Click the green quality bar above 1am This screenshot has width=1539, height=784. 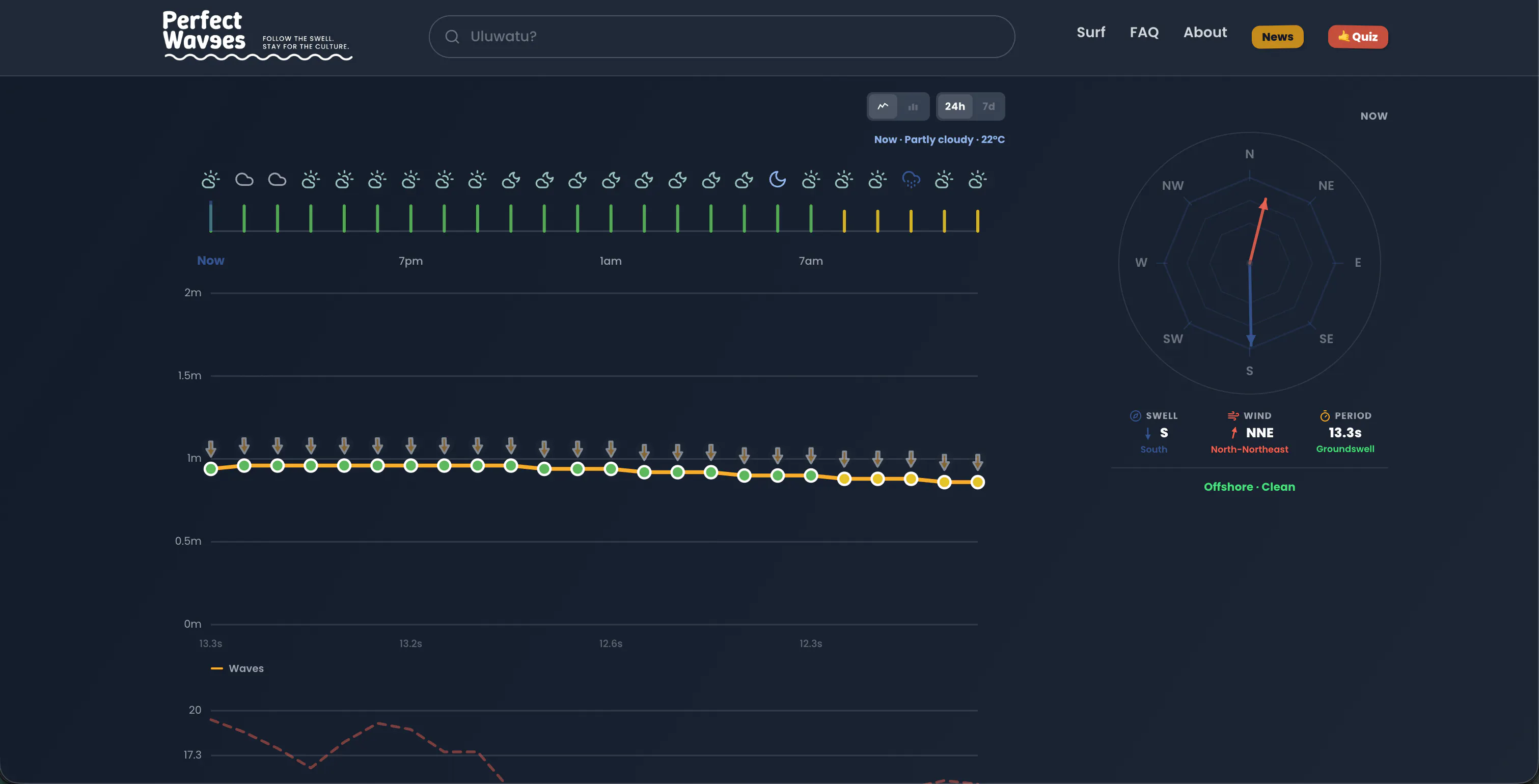tap(611, 218)
